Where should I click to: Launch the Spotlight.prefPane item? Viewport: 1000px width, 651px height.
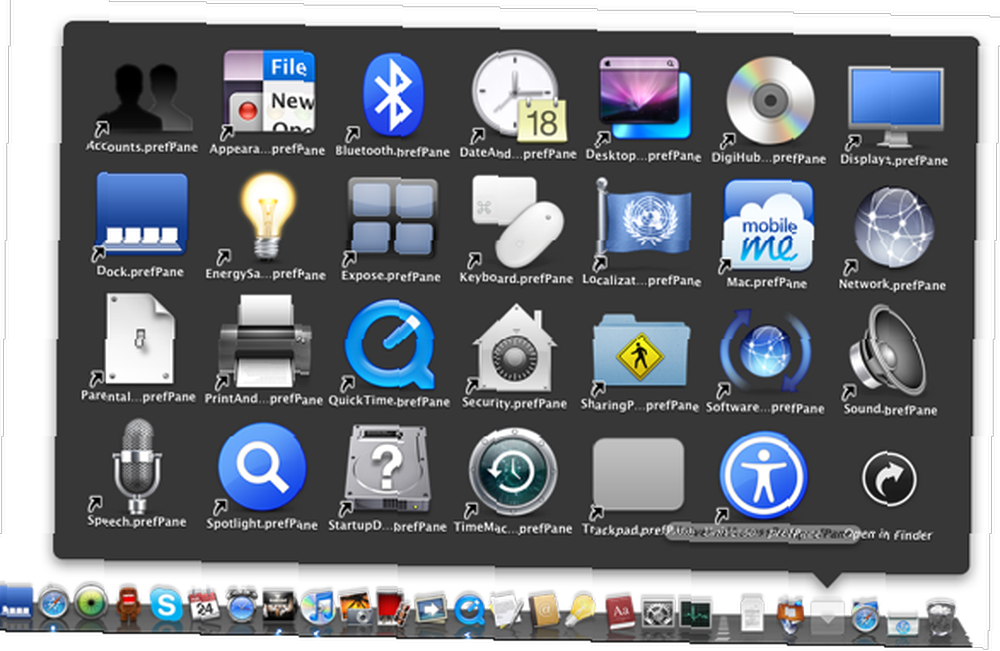(x=262, y=467)
